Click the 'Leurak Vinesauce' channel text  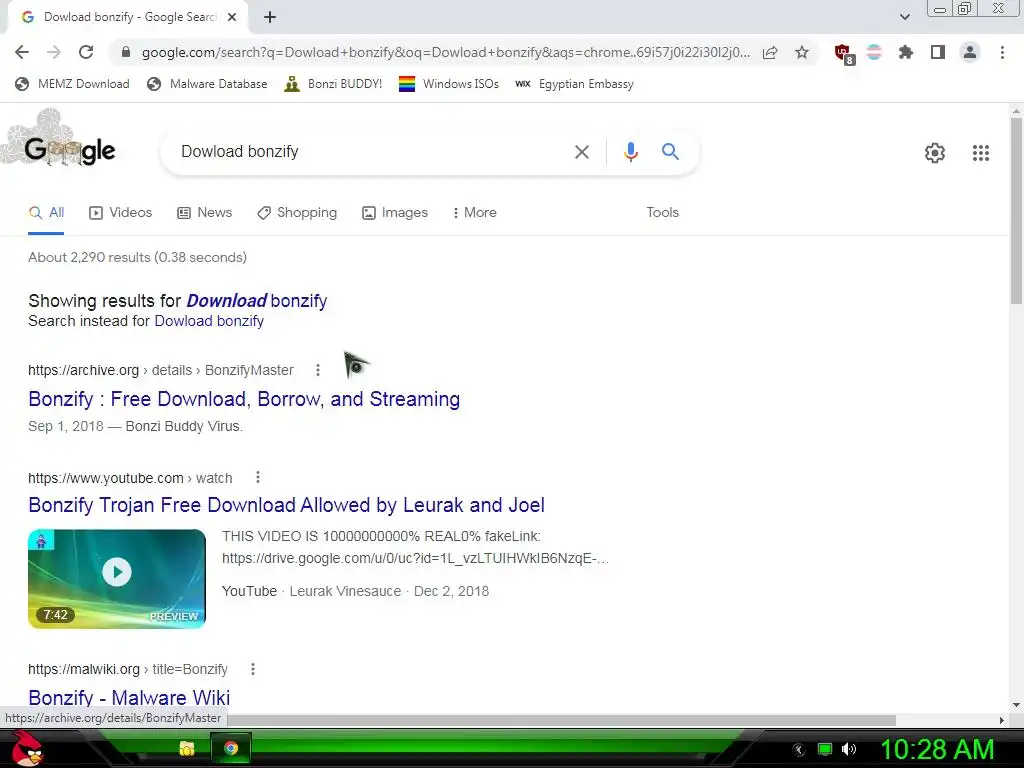click(x=345, y=592)
